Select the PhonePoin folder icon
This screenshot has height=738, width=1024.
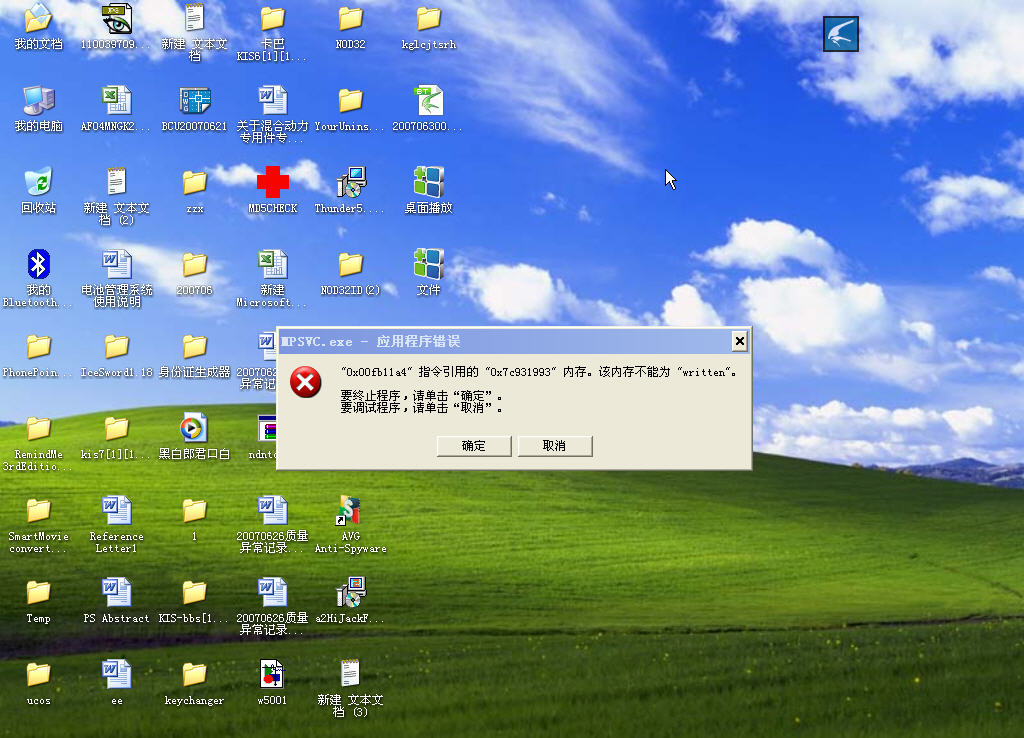click(x=38, y=356)
